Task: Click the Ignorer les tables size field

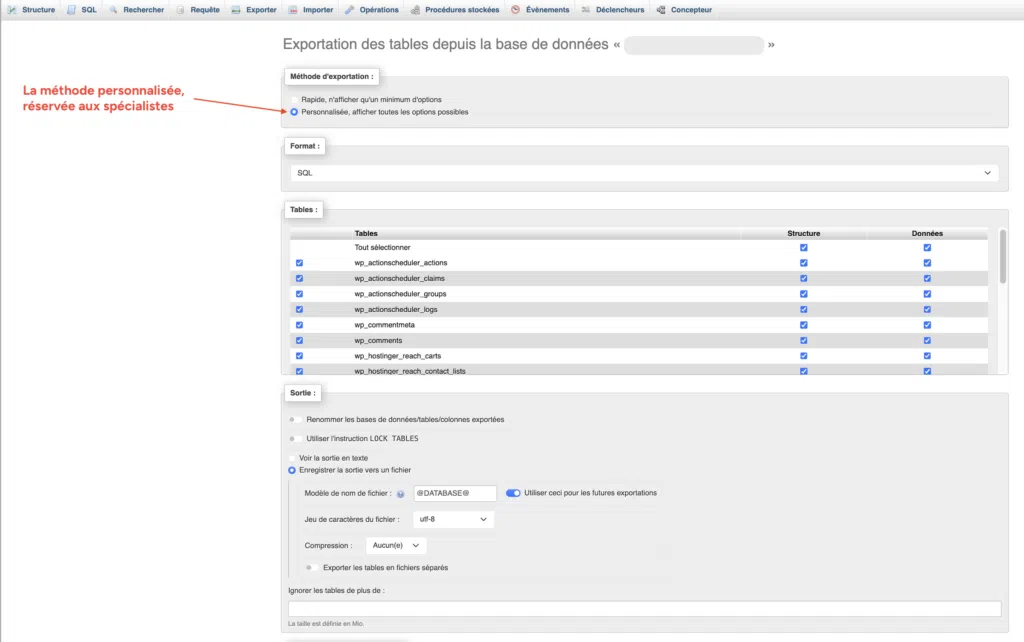Action: pyautogui.click(x=645, y=609)
